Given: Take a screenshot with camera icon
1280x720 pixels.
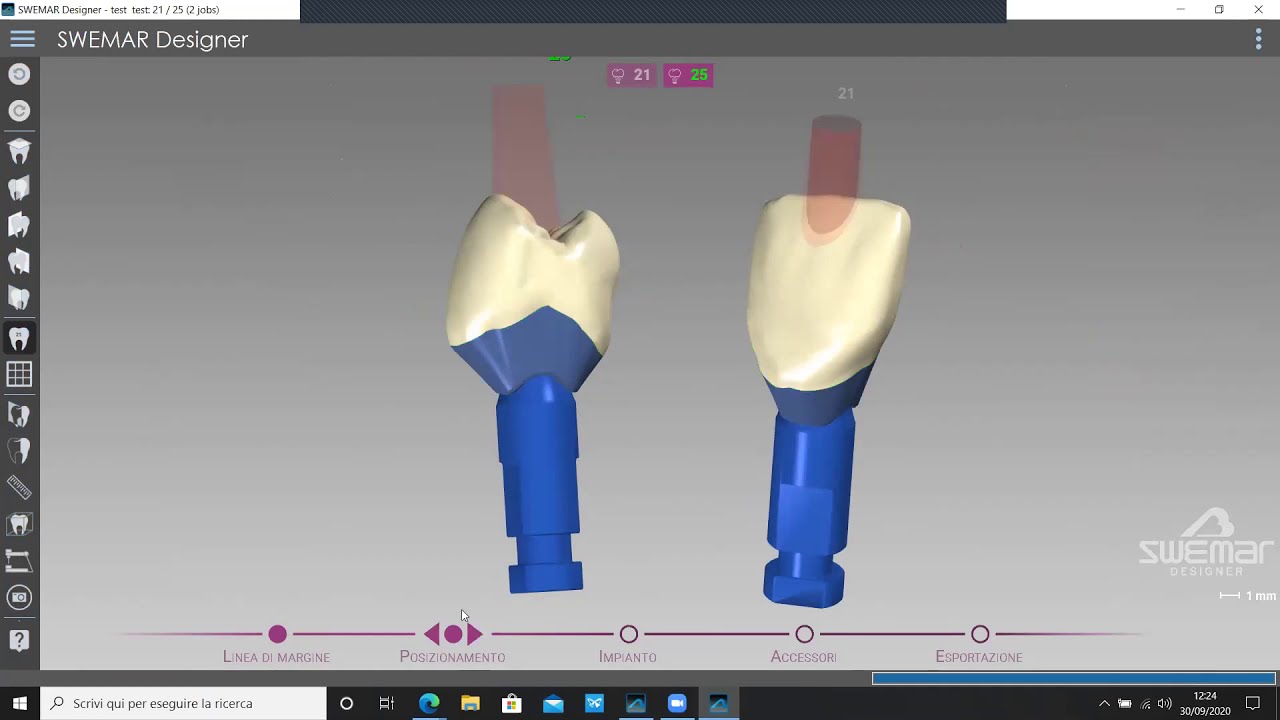Looking at the screenshot, I should pos(19,598).
